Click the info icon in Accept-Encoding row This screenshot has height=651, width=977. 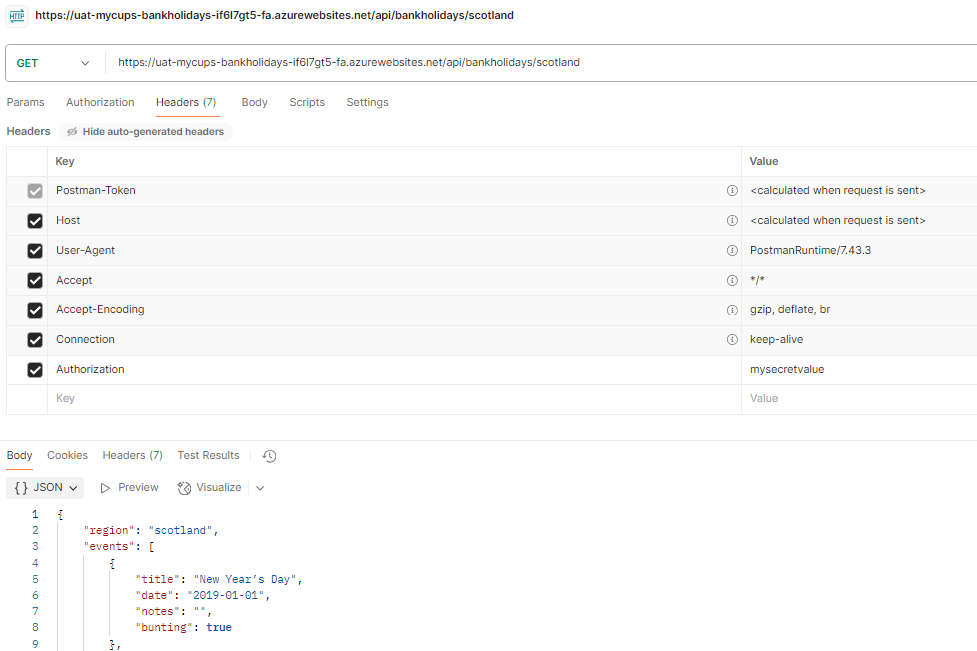tap(732, 310)
